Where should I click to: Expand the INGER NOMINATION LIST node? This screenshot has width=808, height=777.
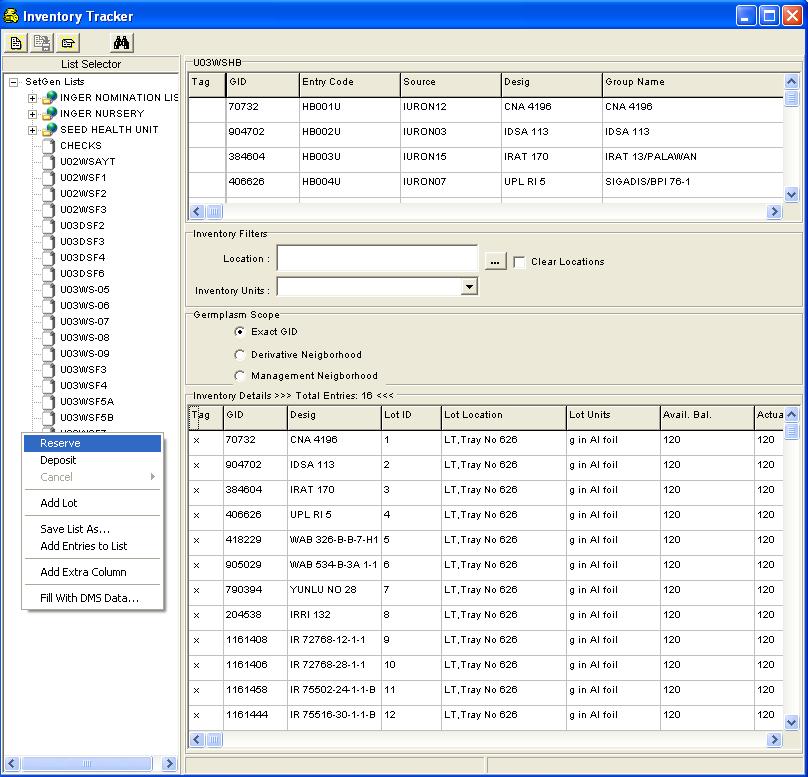coord(32,98)
